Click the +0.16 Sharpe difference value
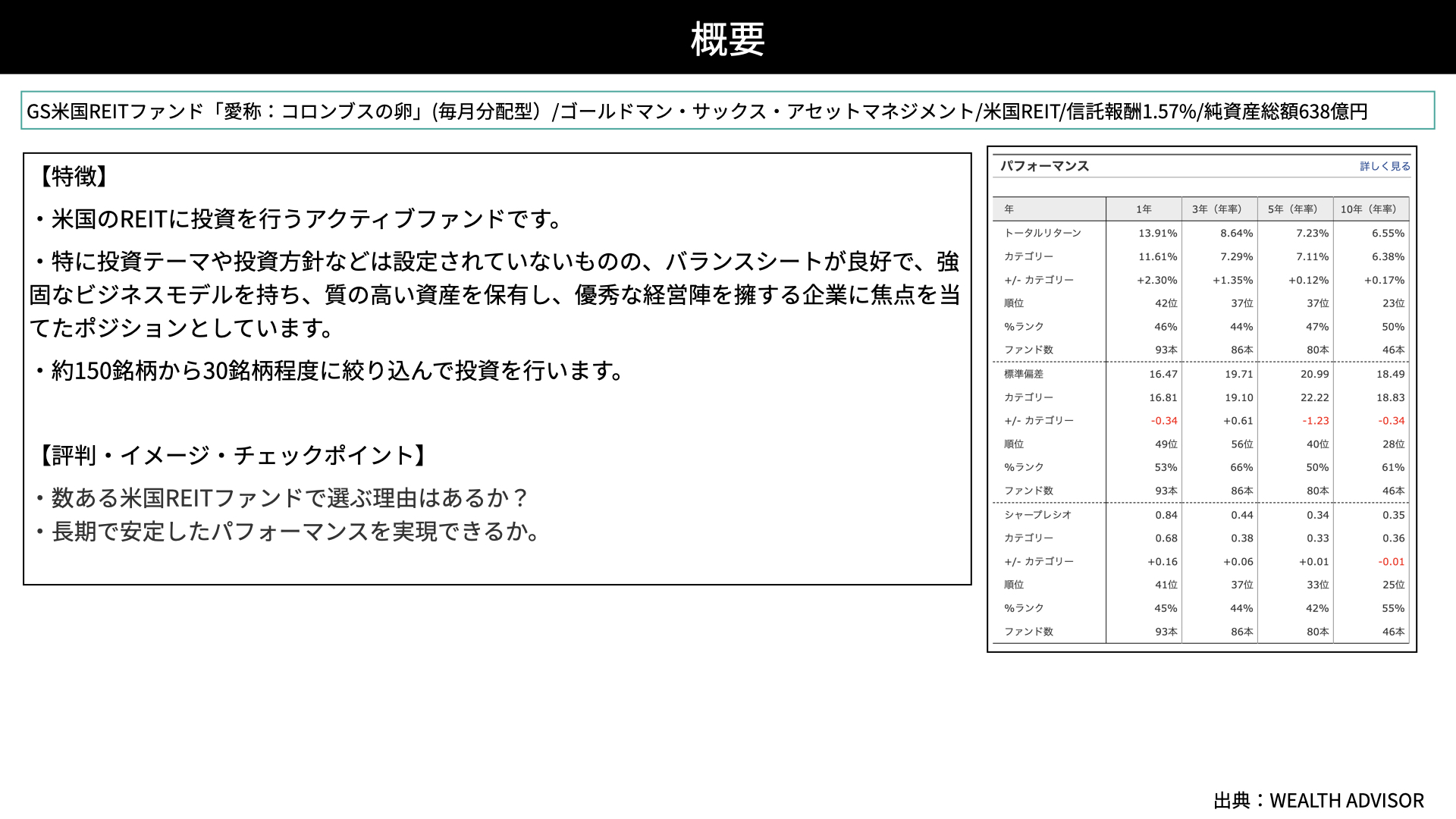The height and width of the screenshot is (819, 1456). 1163,562
